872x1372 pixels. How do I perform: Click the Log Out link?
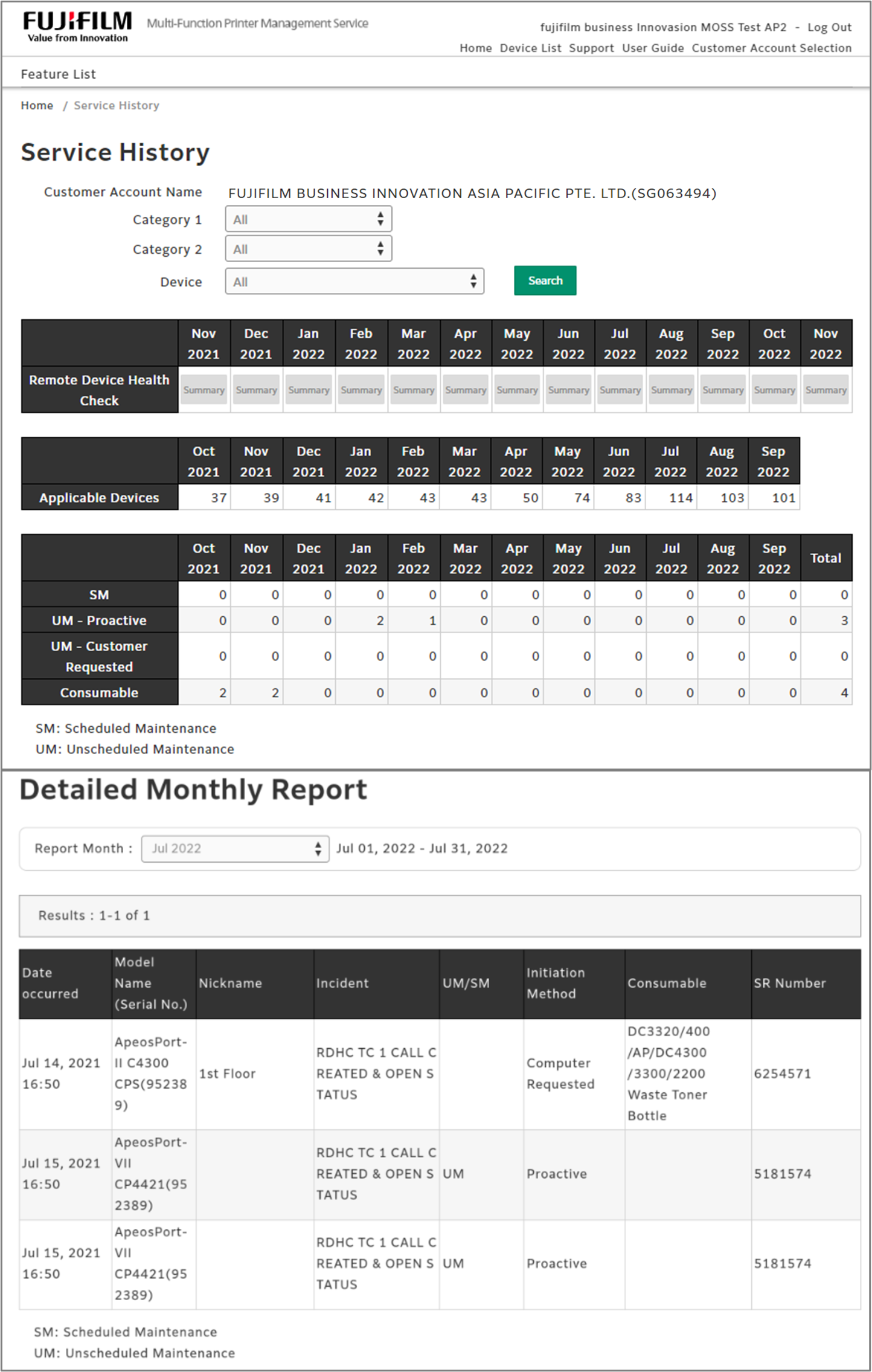pos(829,28)
